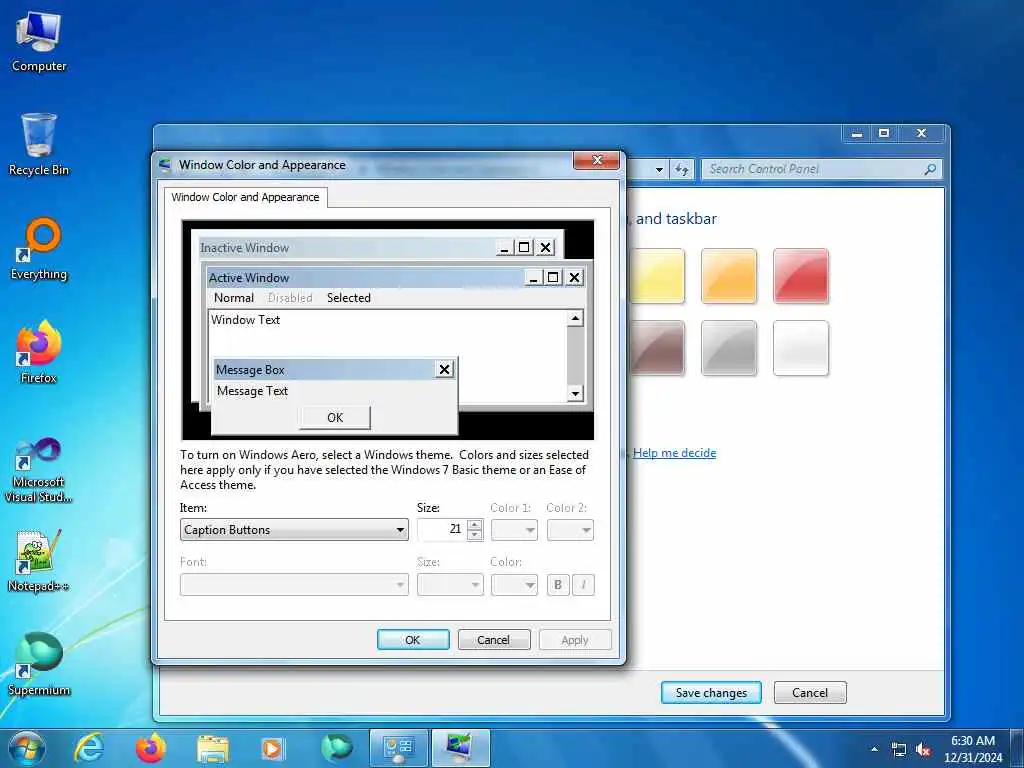Click the item Size value field showing 21

pyautogui.click(x=442, y=530)
